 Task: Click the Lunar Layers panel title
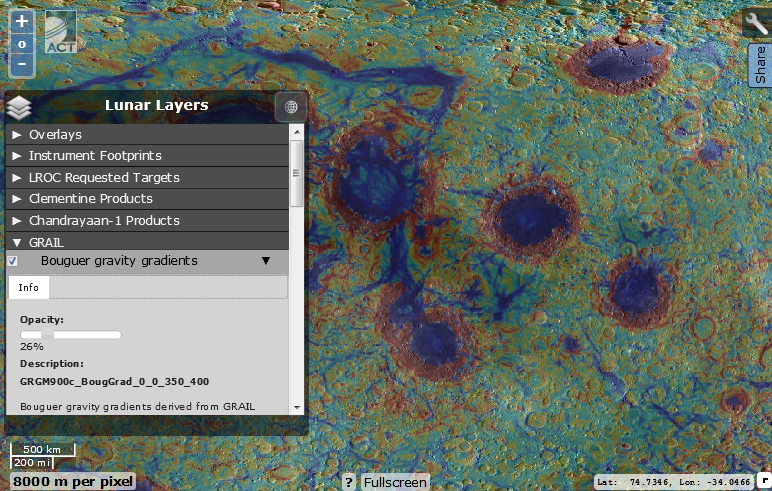(x=157, y=105)
